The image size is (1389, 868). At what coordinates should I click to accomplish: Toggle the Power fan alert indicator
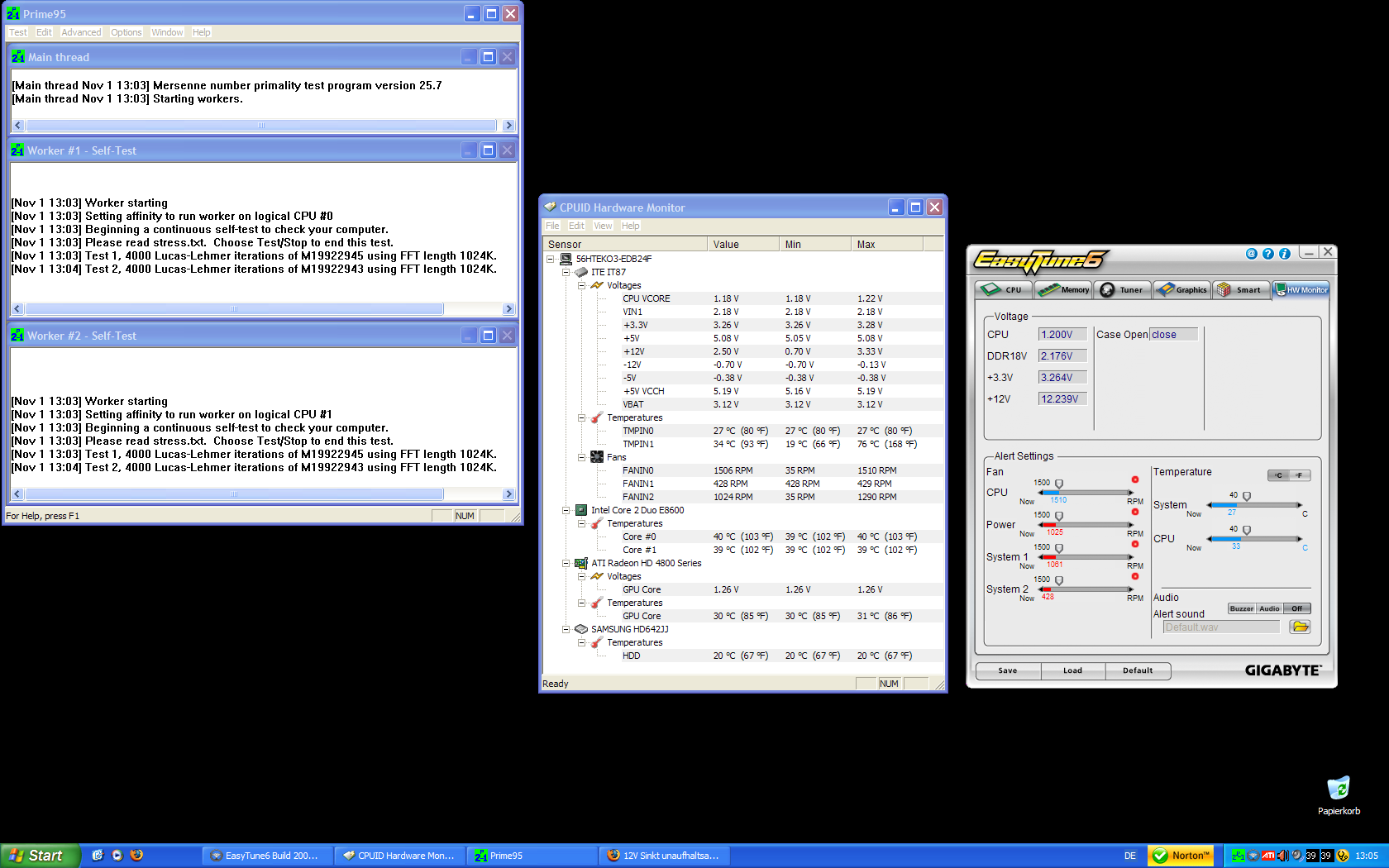tap(1135, 513)
